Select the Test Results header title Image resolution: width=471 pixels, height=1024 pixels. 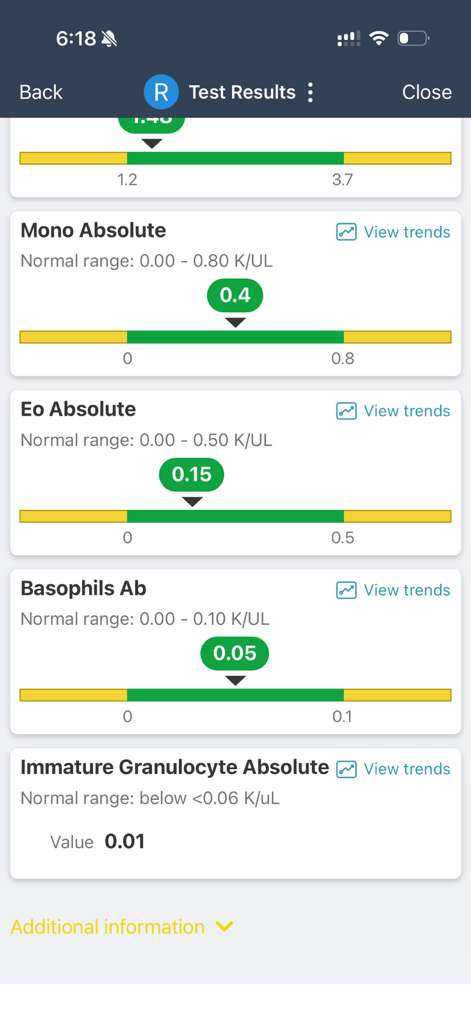(242, 92)
